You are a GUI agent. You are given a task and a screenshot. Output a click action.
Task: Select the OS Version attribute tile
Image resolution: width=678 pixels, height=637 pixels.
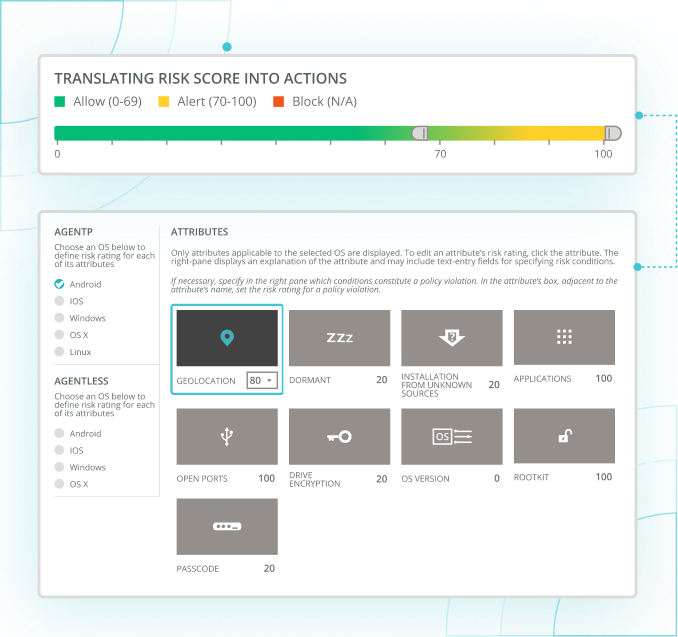pyautogui.click(x=452, y=437)
